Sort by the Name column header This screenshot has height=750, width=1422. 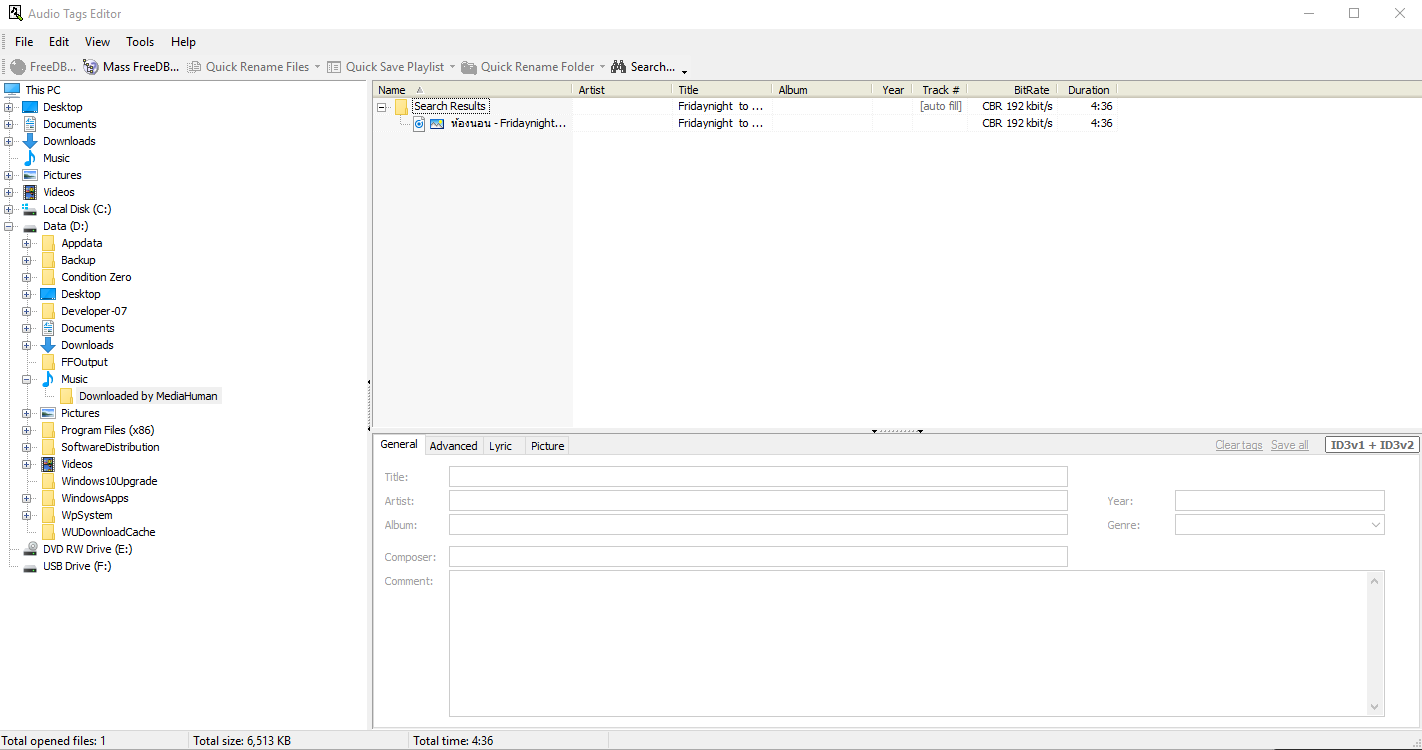[472, 90]
